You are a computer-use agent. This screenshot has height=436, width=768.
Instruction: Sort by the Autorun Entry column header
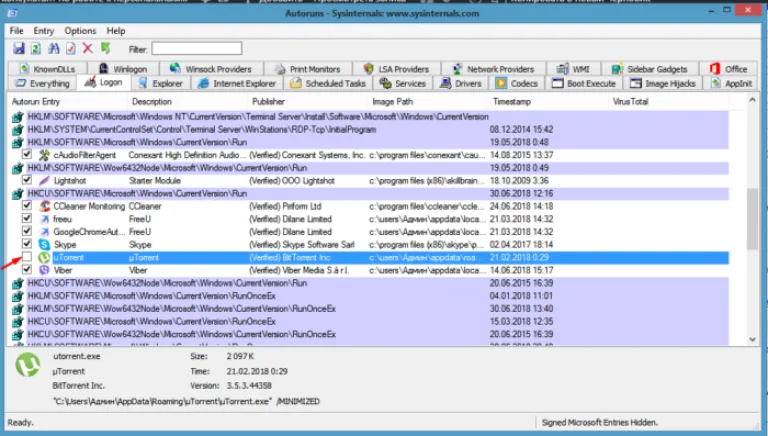coord(68,101)
